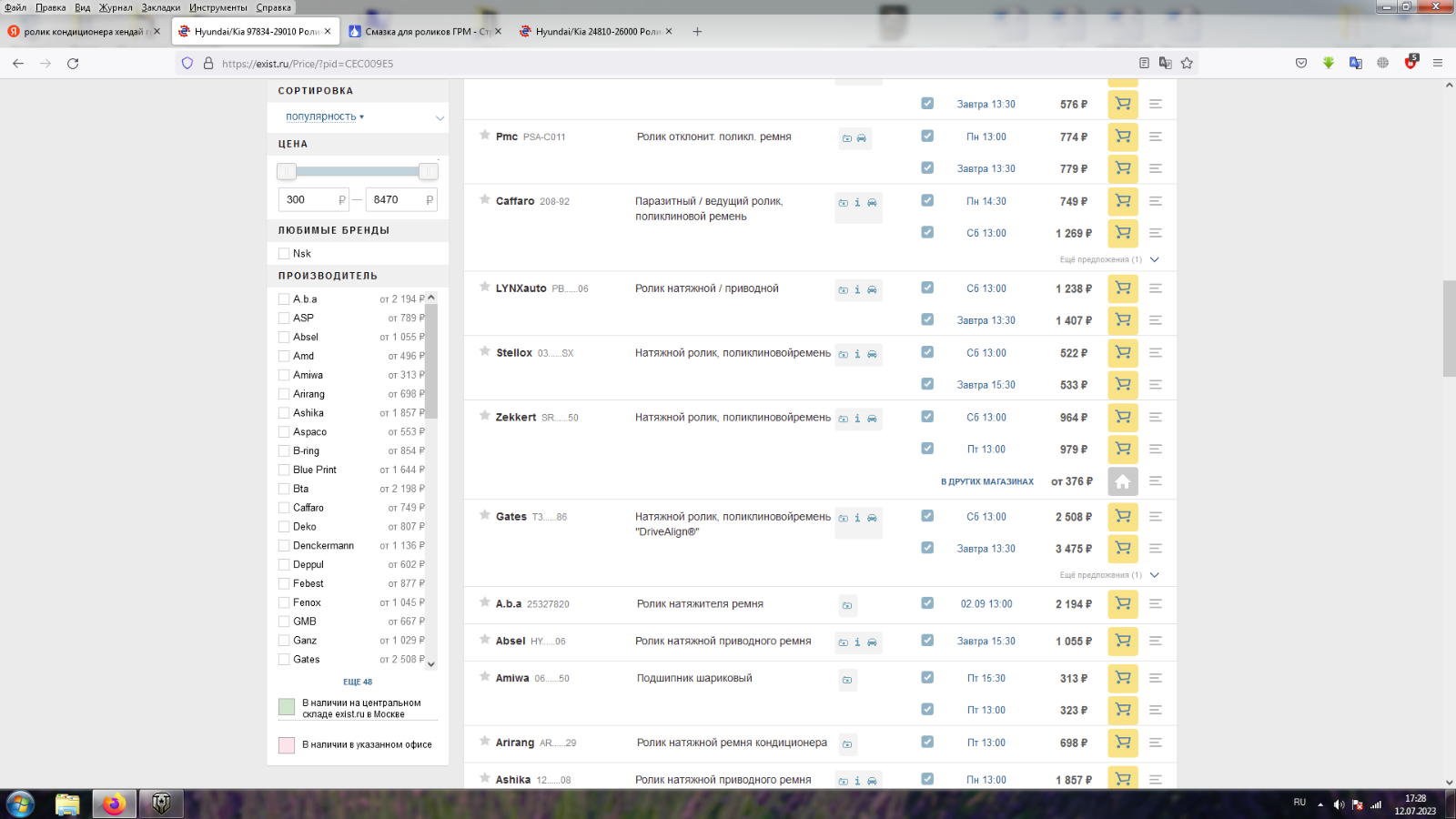Open Windows Start button
This screenshot has width=1456, height=819.
point(21,804)
